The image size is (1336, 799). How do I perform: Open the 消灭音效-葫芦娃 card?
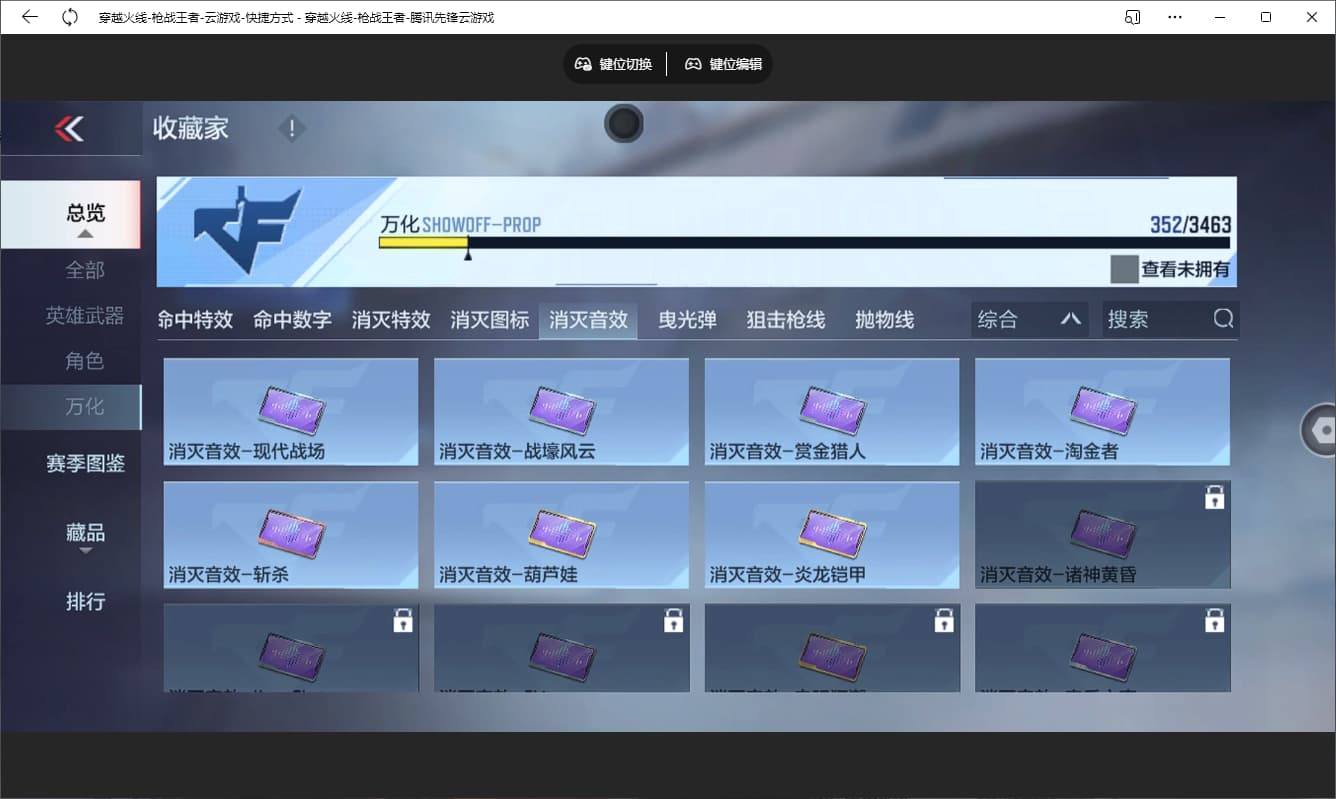point(561,535)
